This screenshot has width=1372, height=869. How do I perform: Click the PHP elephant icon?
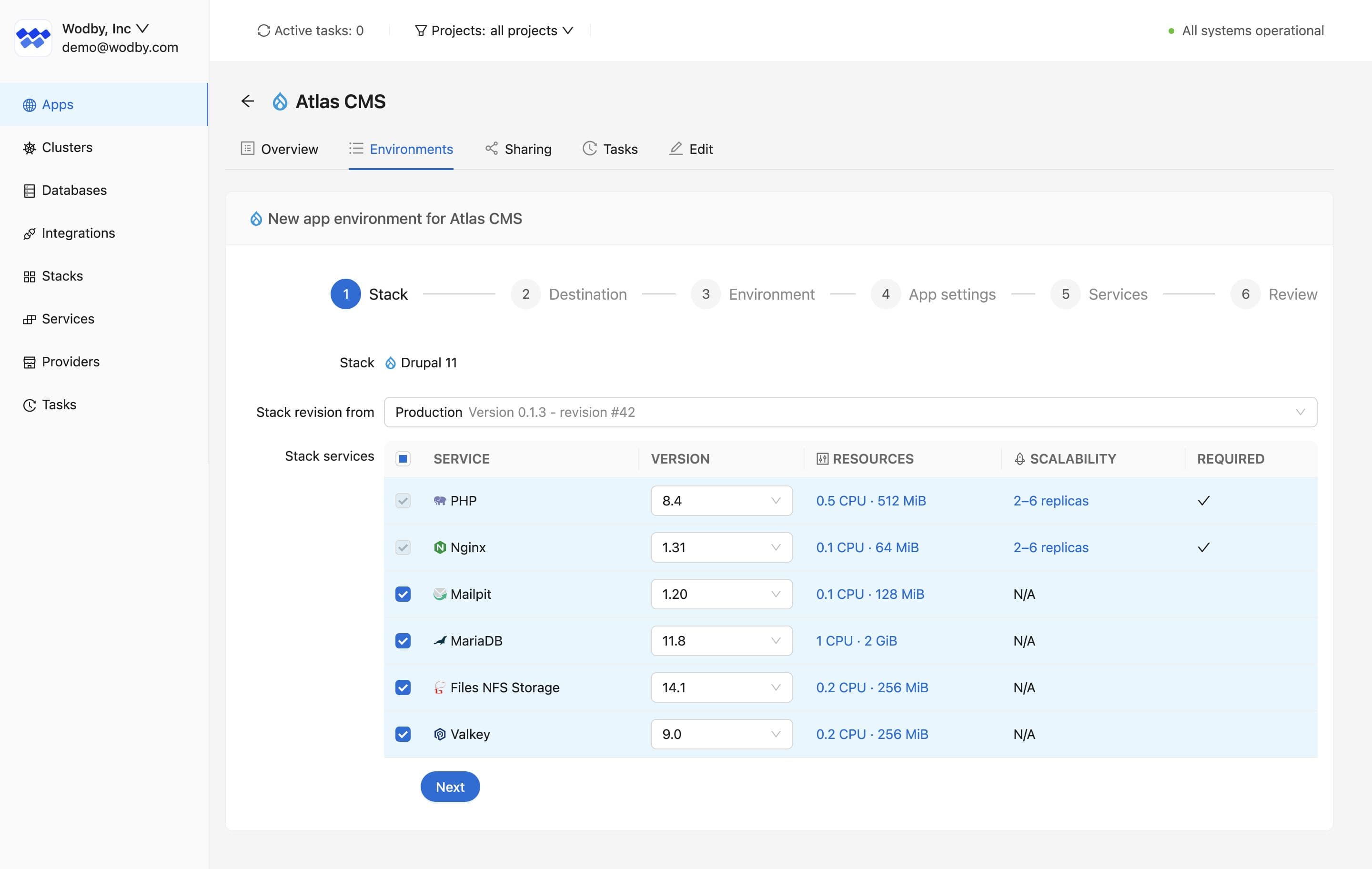pos(440,500)
